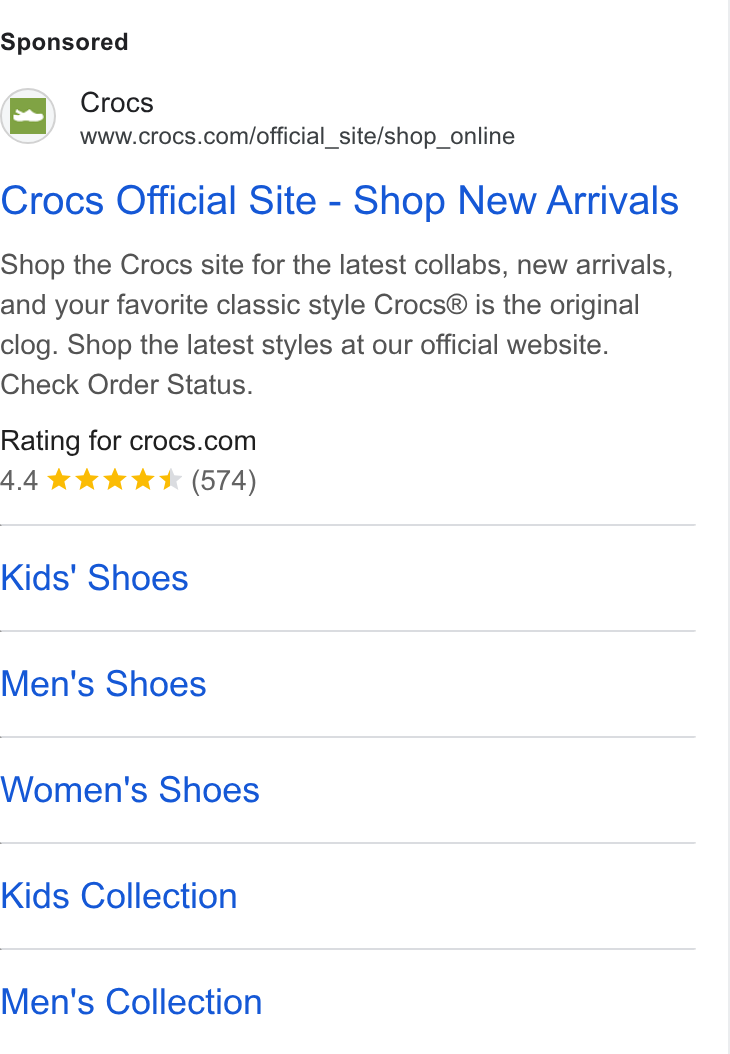Viewport: 730px width, 1054px height.
Task: Click Check Order Status text in description
Action: (126, 384)
